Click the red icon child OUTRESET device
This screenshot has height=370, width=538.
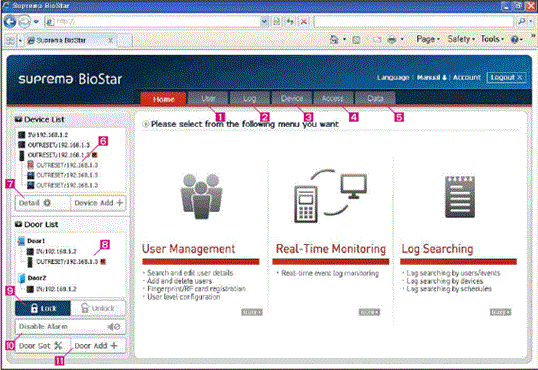63,165
